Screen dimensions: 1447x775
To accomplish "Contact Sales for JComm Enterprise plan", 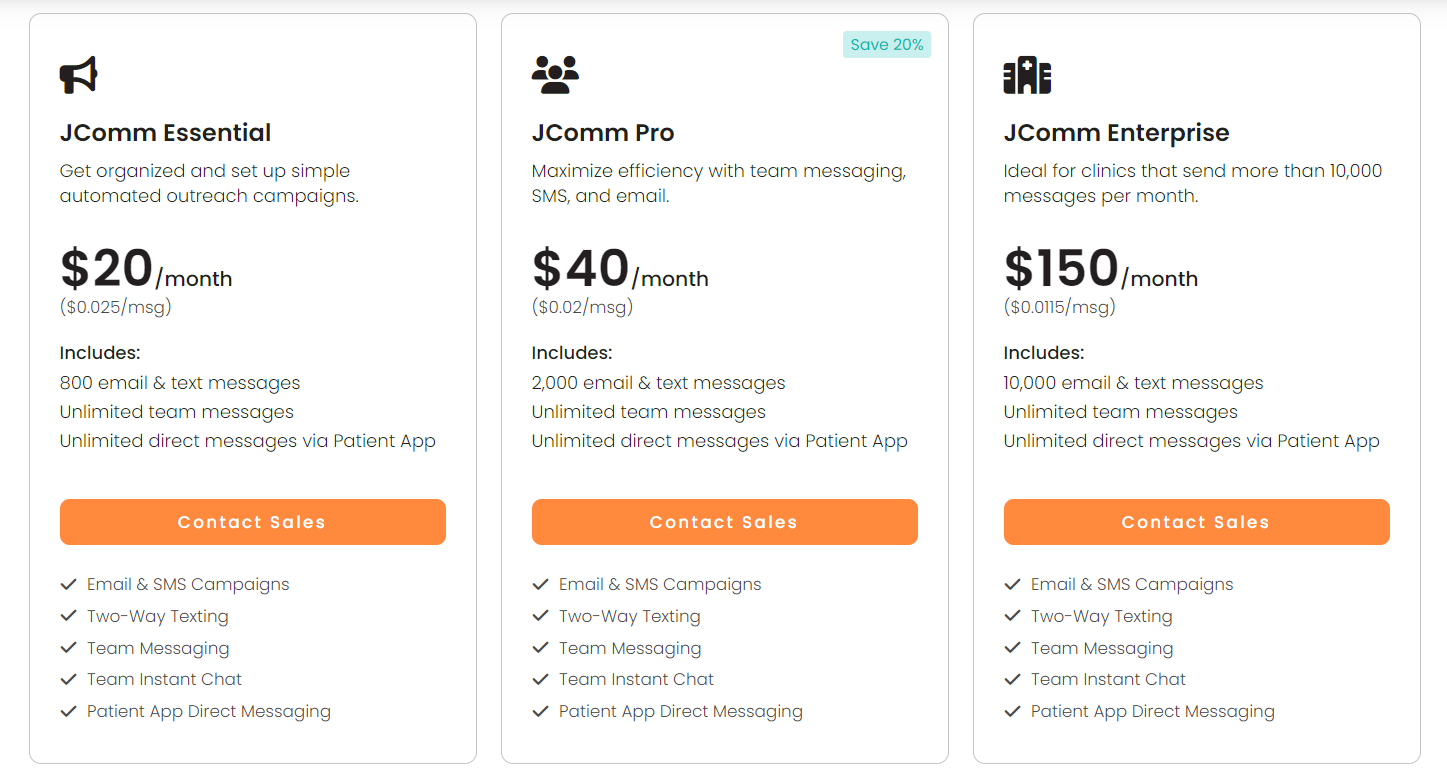I will point(1197,522).
